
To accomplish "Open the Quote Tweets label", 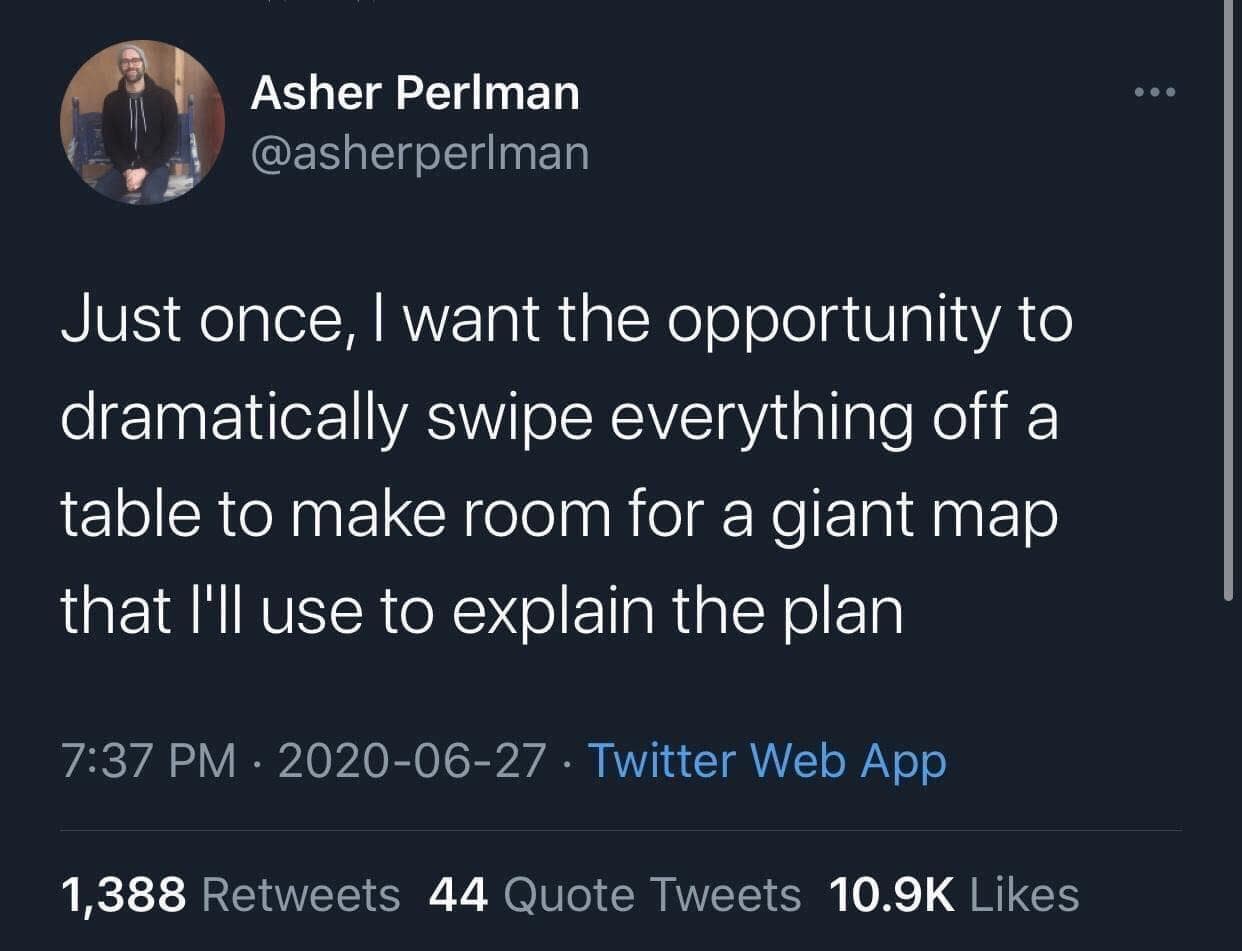I will pyautogui.click(x=652, y=894).
